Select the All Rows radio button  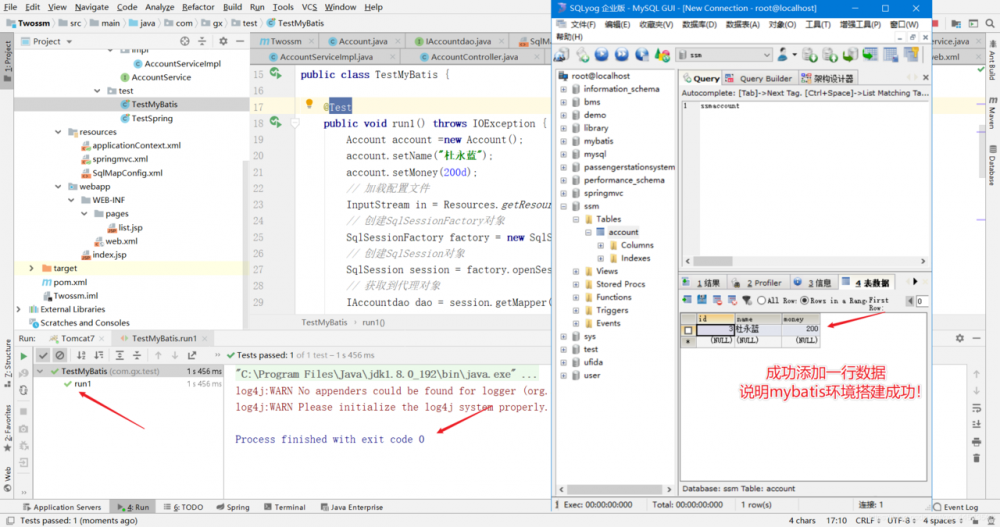(761, 300)
